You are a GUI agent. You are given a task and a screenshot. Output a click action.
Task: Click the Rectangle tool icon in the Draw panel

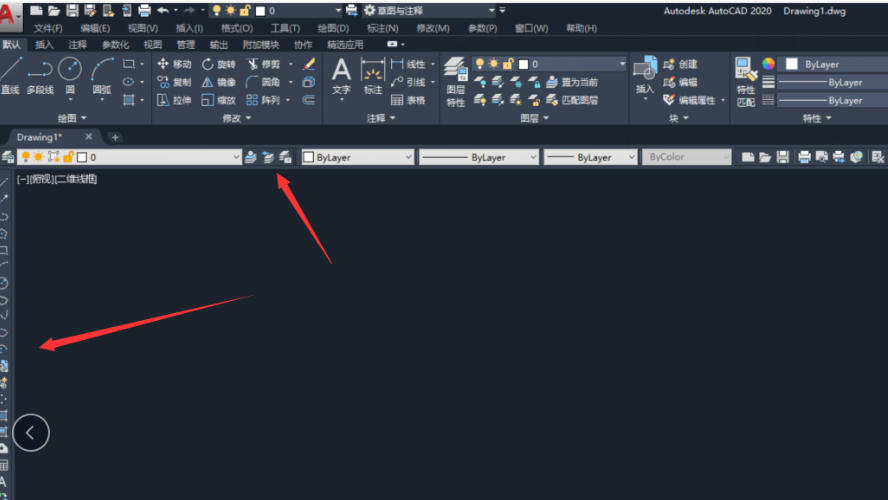129,64
